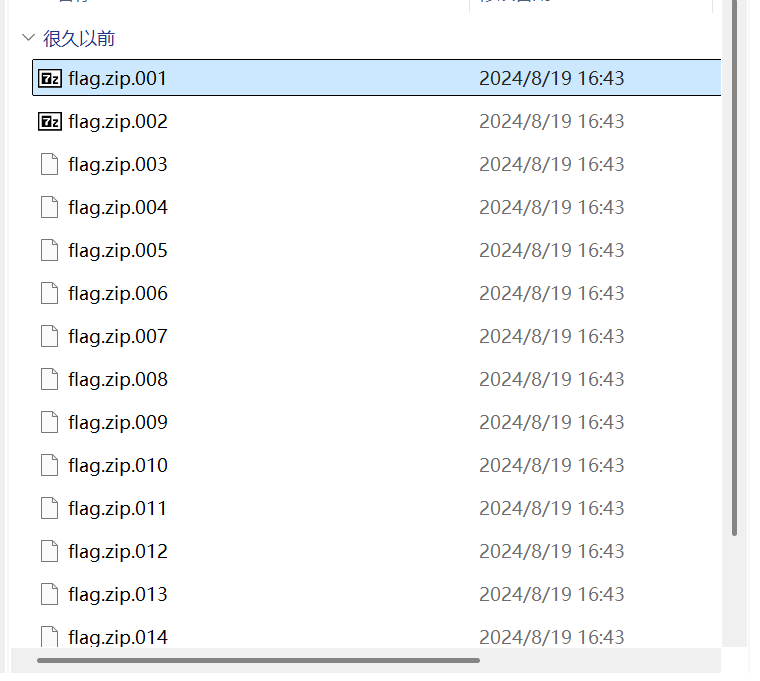Screen dimensions: 760x681
Task: Click the file icon of flag.zip.008
Action: coord(49,379)
